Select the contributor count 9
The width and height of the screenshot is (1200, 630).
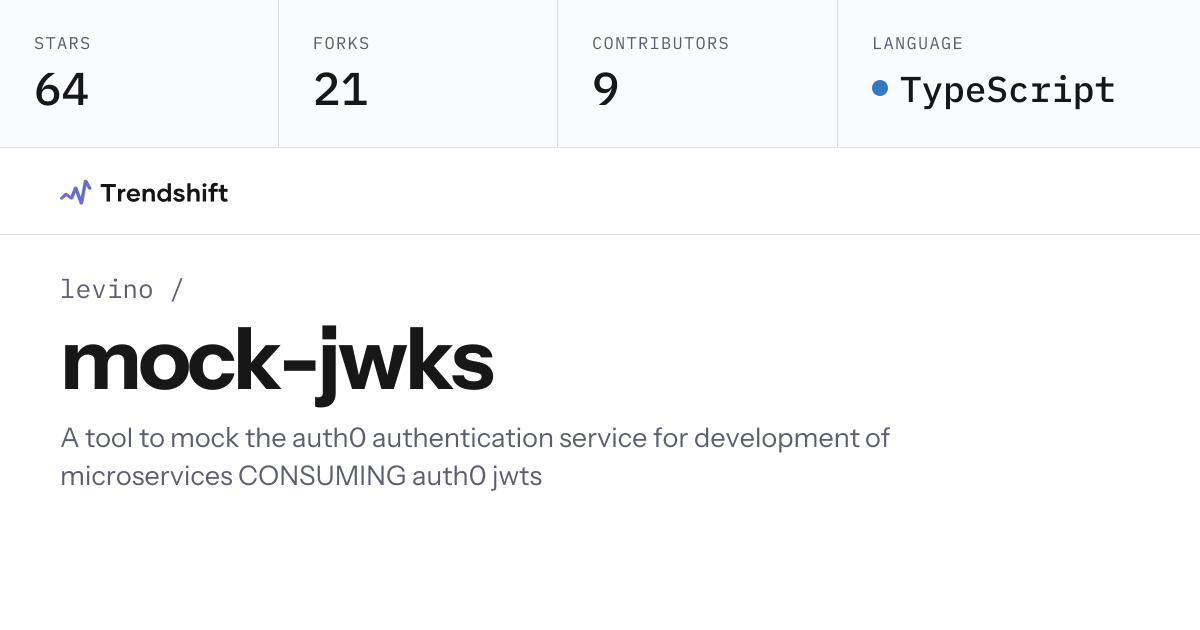[x=606, y=89]
